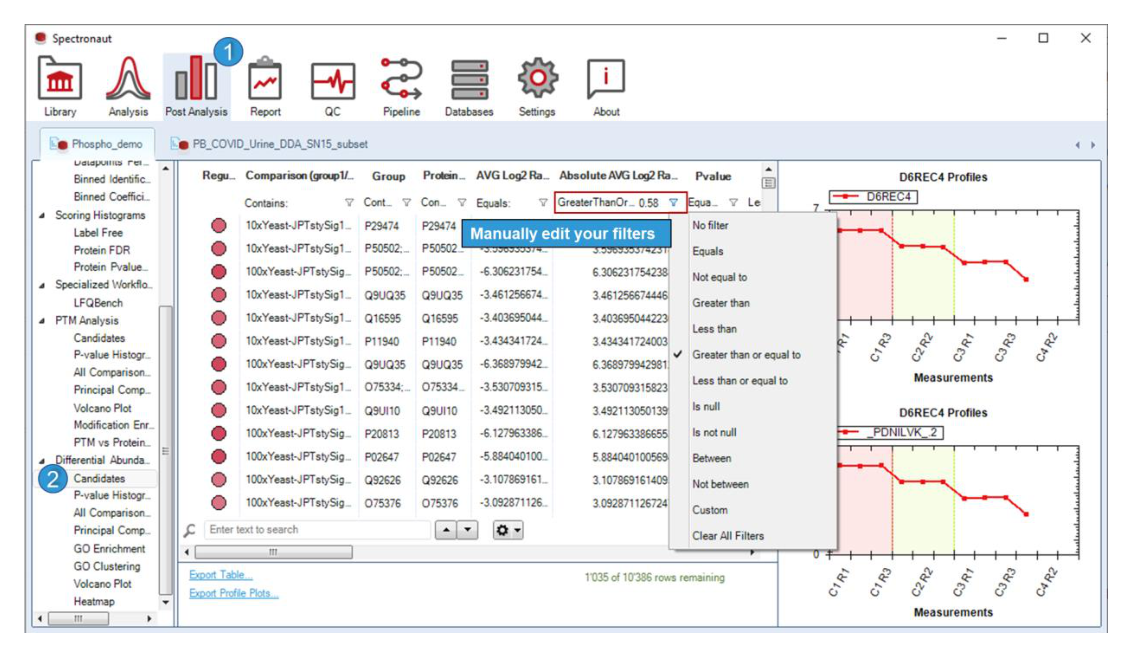
Task: Collapse Differential Abundance tree node
Action: (42, 461)
